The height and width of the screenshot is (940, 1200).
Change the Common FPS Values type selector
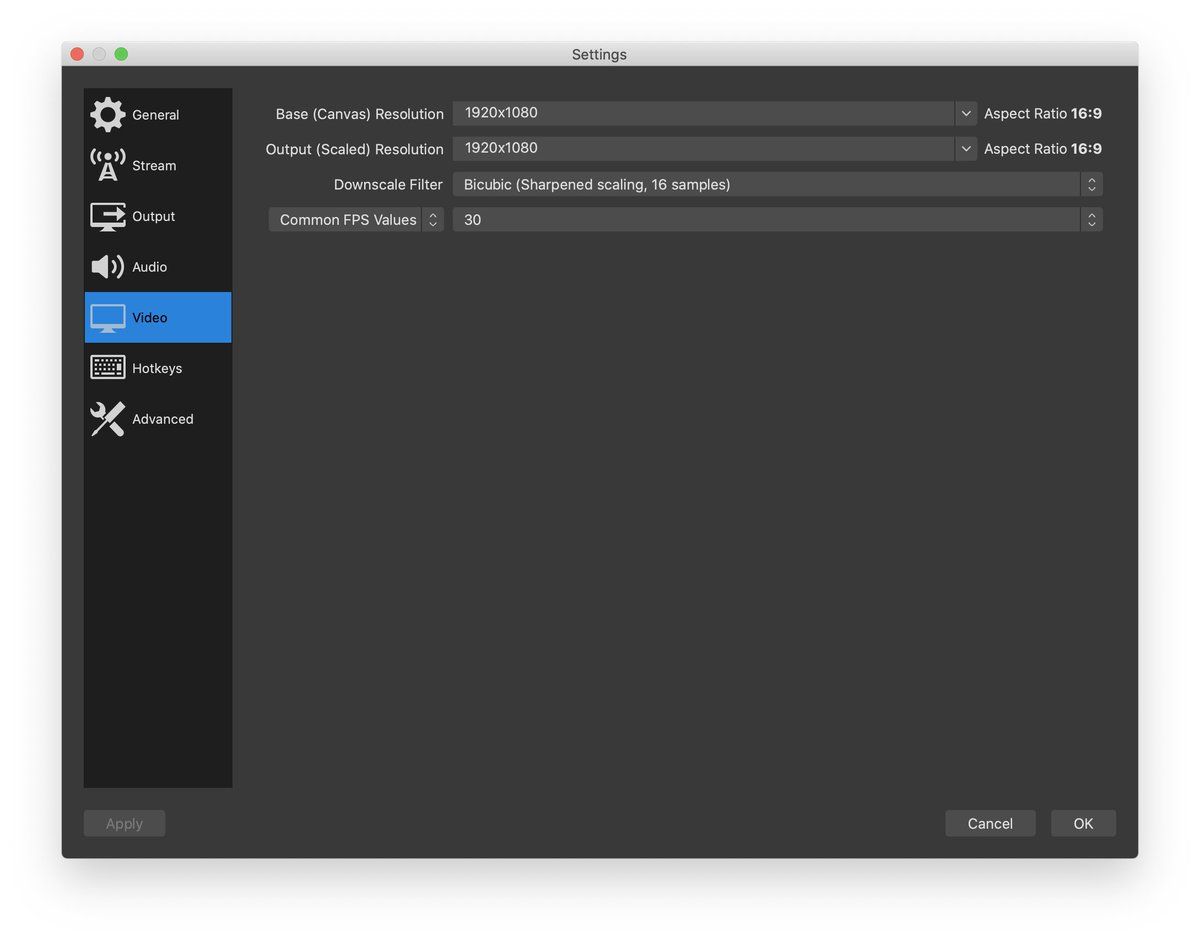pyautogui.click(x=356, y=220)
